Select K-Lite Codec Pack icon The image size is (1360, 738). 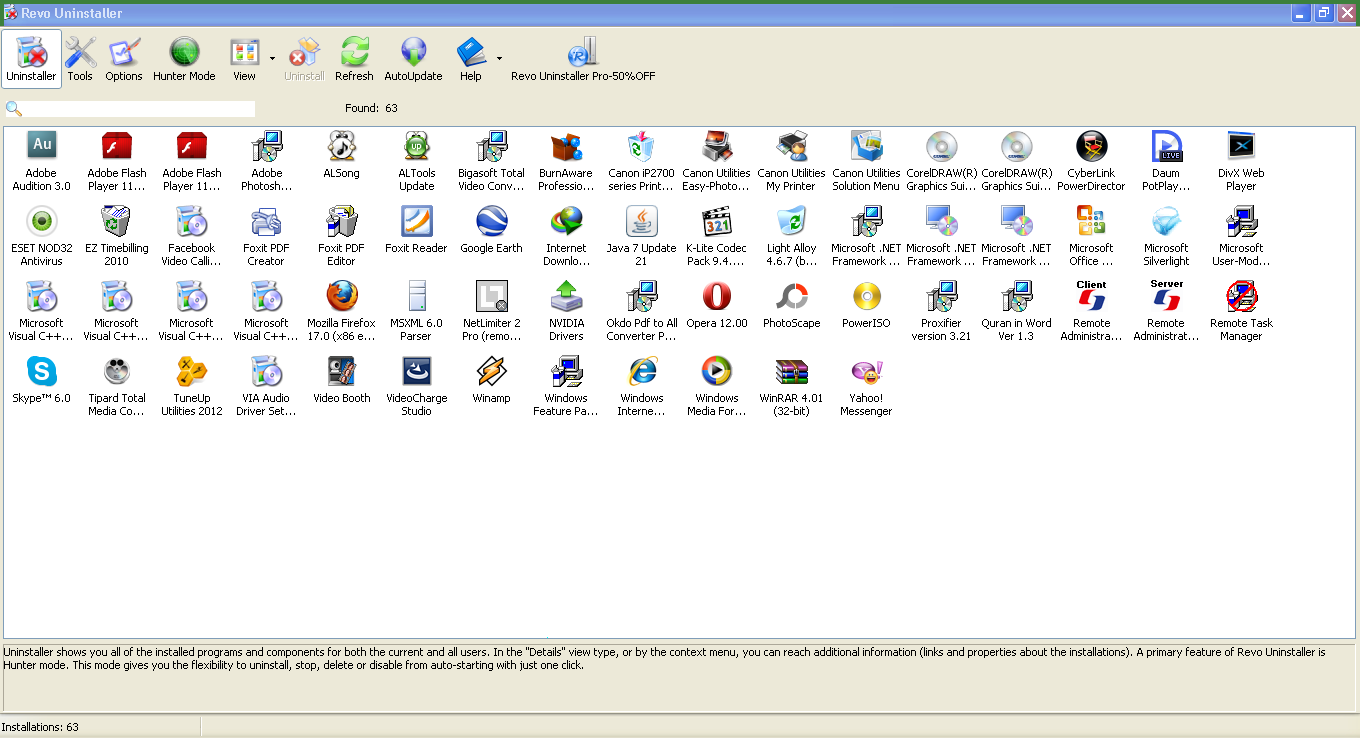pos(717,220)
